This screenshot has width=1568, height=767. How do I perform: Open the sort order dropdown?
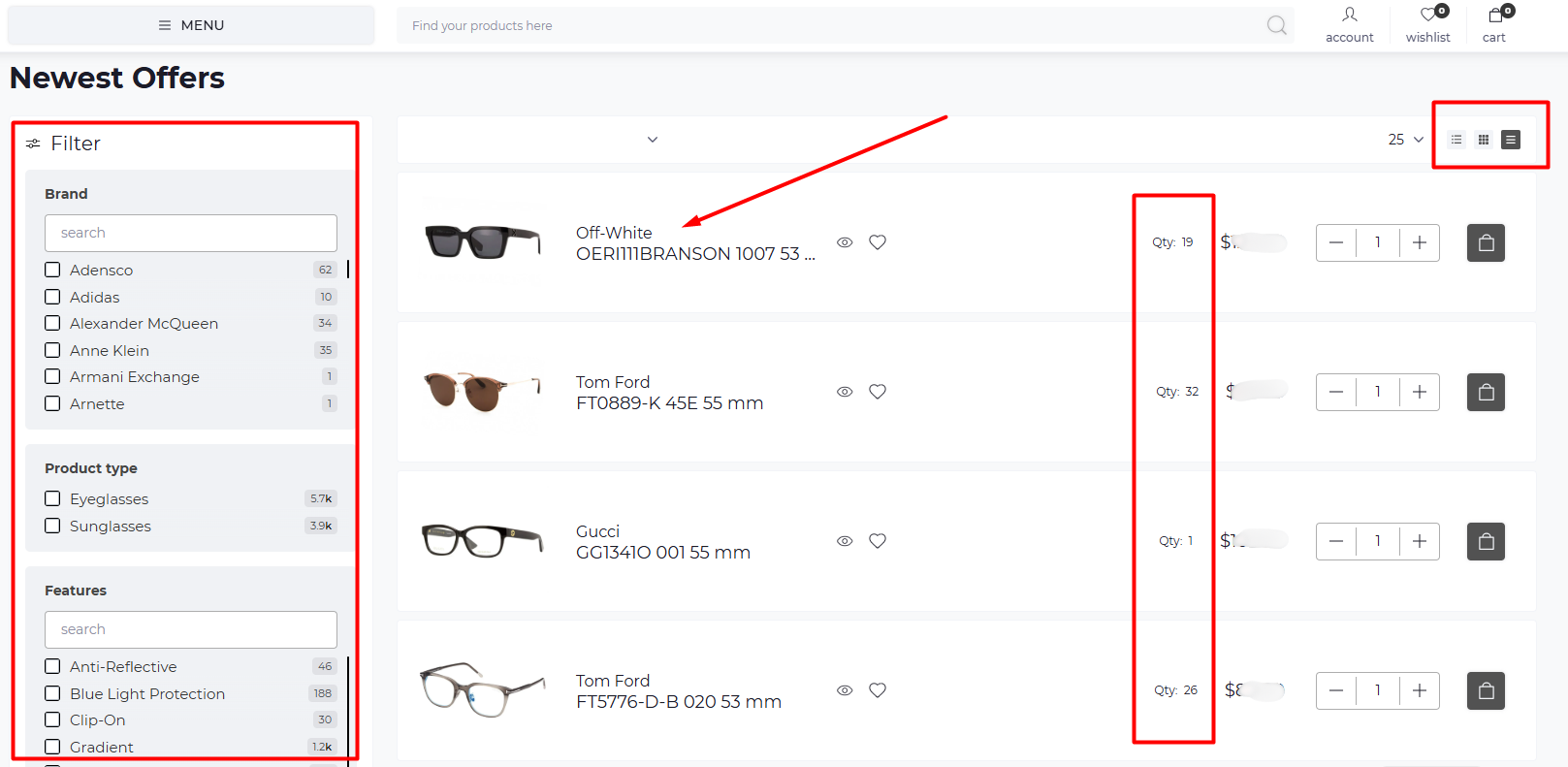(x=653, y=140)
